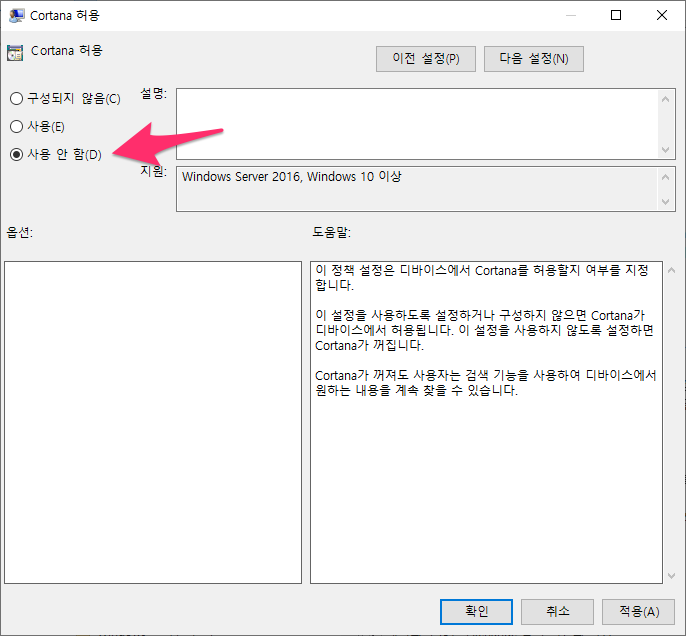
Task: Click the down arrow in 지원 box
Action: tap(665, 202)
